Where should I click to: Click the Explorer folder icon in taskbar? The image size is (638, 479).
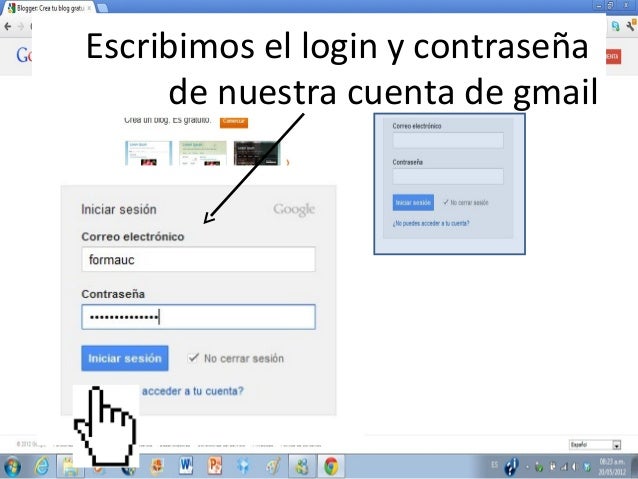coord(70,466)
